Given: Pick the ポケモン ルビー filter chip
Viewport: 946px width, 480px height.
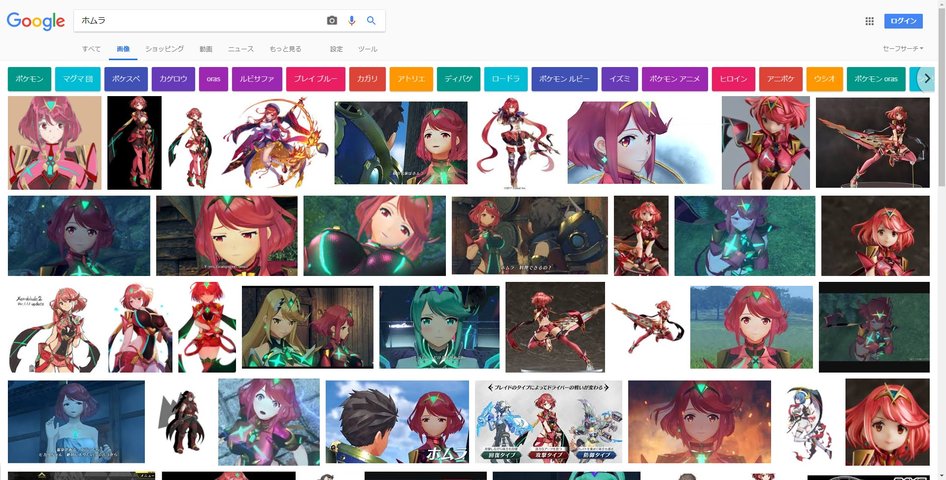Looking at the screenshot, I should click(565, 79).
